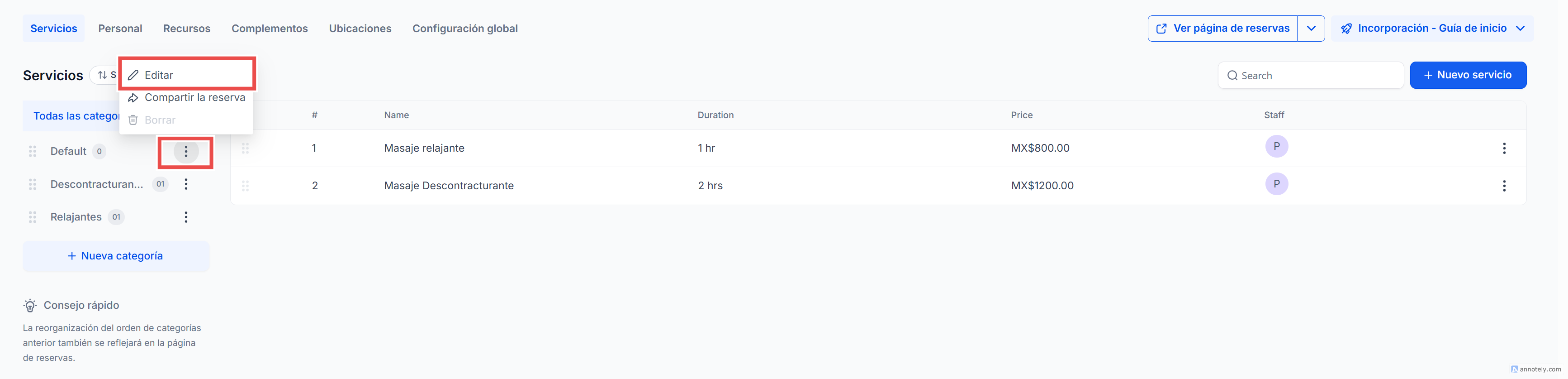Open three-dot menu for Descontracturantes category

185,184
